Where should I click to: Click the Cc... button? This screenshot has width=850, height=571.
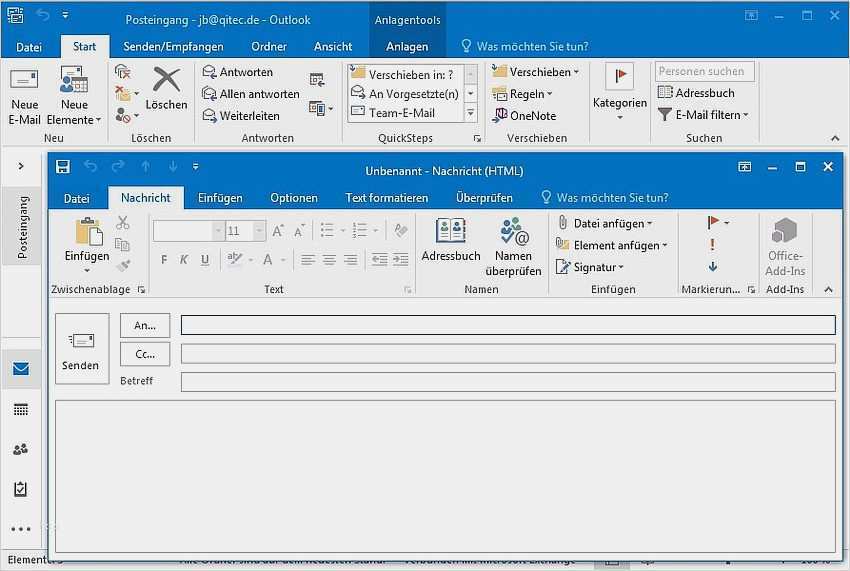pos(145,354)
